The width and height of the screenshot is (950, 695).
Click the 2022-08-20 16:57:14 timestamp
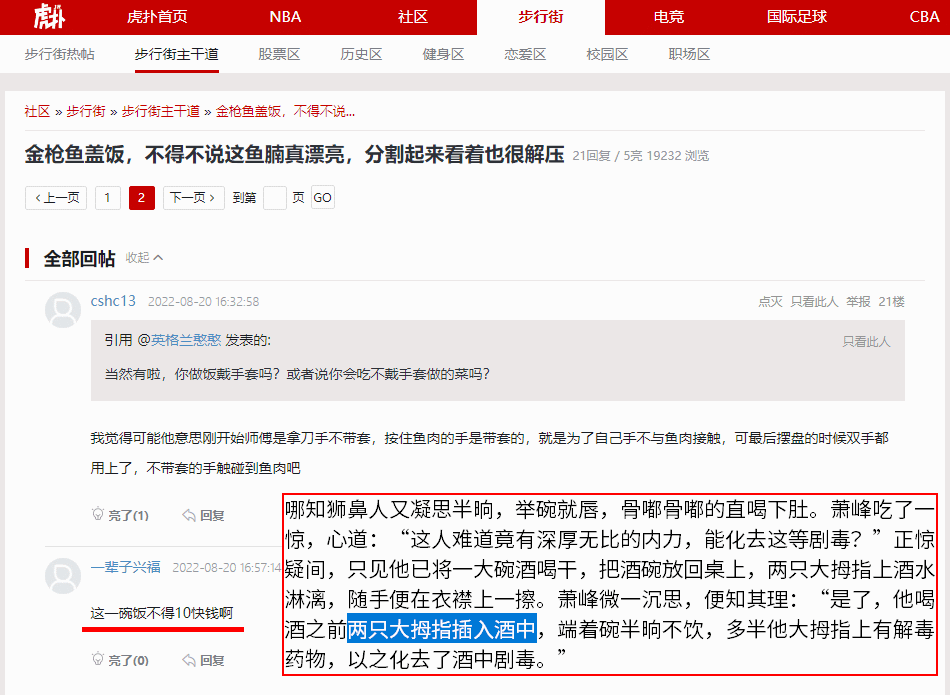click(227, 568)
